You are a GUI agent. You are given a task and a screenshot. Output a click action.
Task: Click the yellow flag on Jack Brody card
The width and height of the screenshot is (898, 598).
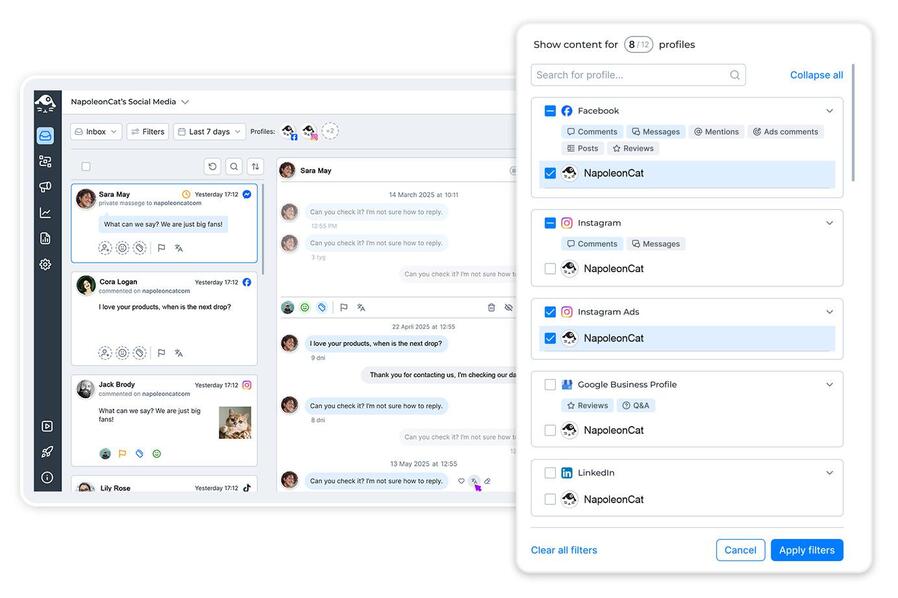click(122, 454)
